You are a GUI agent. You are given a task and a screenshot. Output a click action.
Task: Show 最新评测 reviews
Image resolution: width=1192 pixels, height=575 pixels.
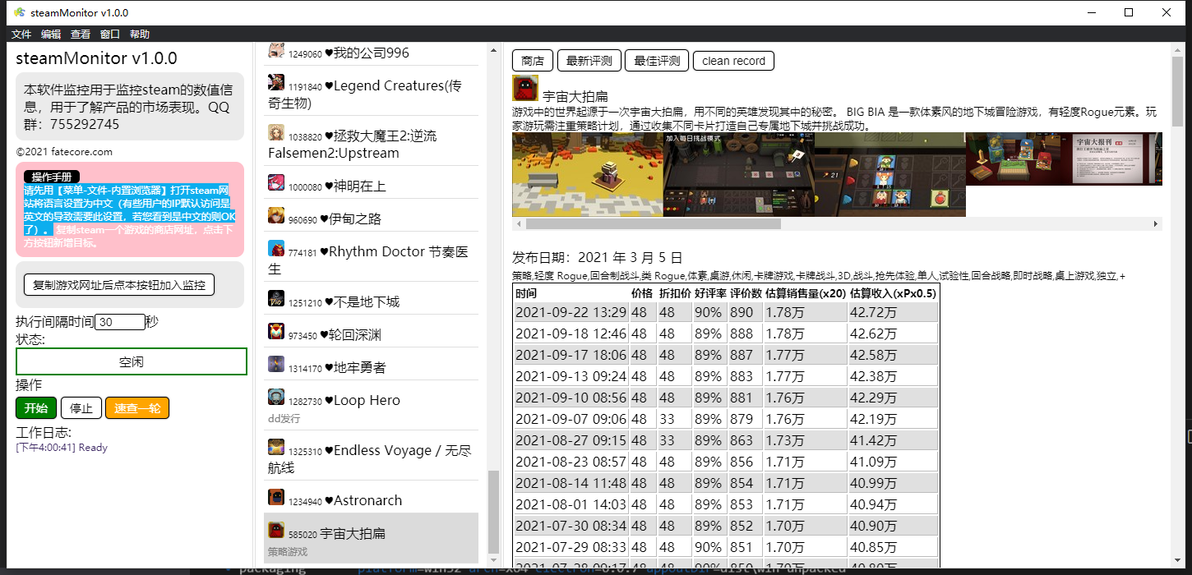589,61
